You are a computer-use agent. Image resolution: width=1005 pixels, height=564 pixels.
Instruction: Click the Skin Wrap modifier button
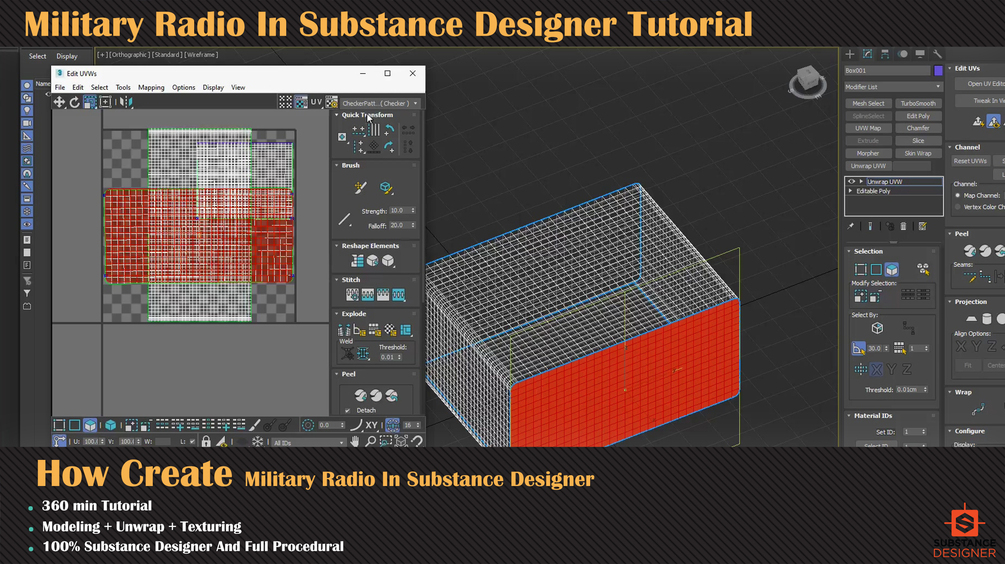coord(918,153)
